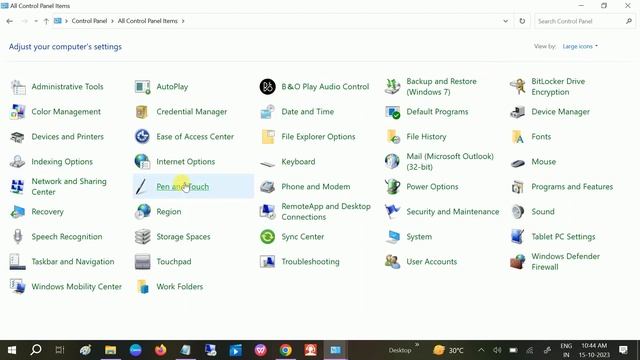Open the BitLocker Drive Encryption icon

point(518,87)
